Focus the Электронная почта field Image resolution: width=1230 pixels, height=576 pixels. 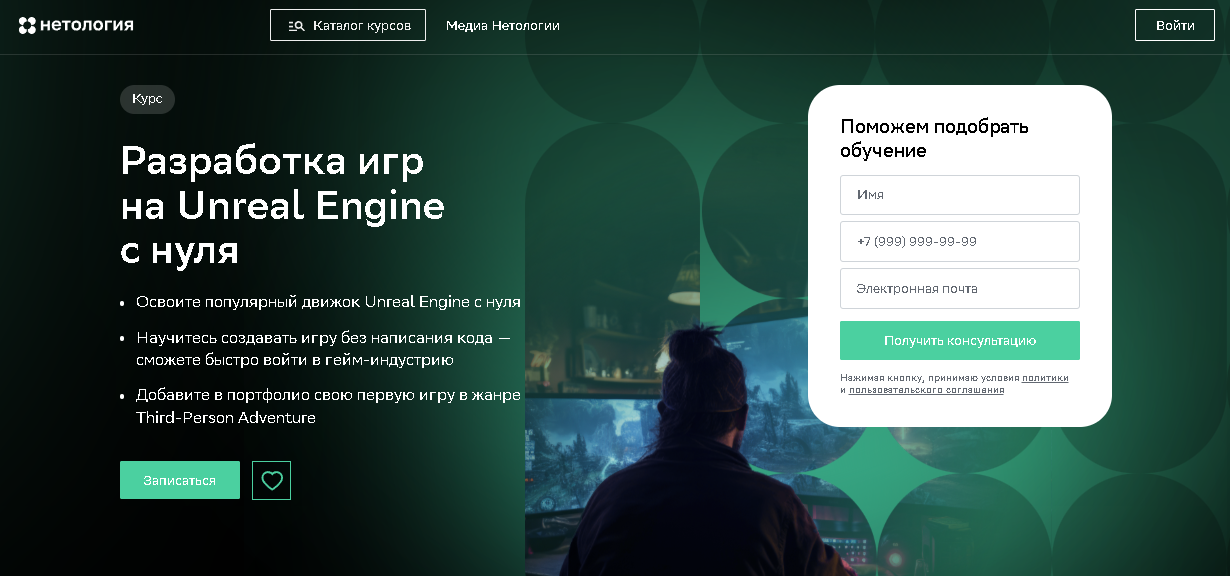pyautogui.click(x=960, y=288)
